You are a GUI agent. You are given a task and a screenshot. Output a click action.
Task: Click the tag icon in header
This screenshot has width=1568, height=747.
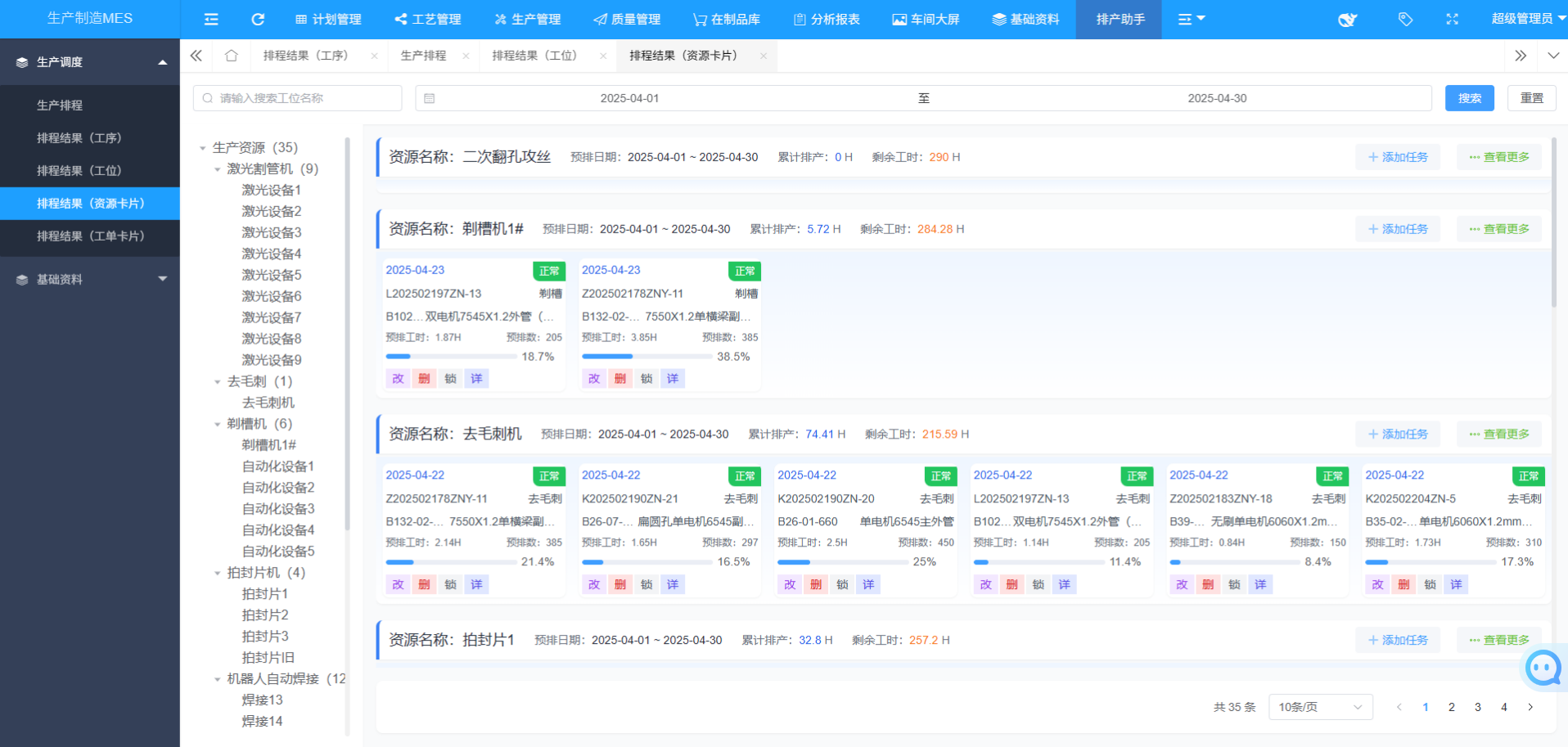point(1405,19)
